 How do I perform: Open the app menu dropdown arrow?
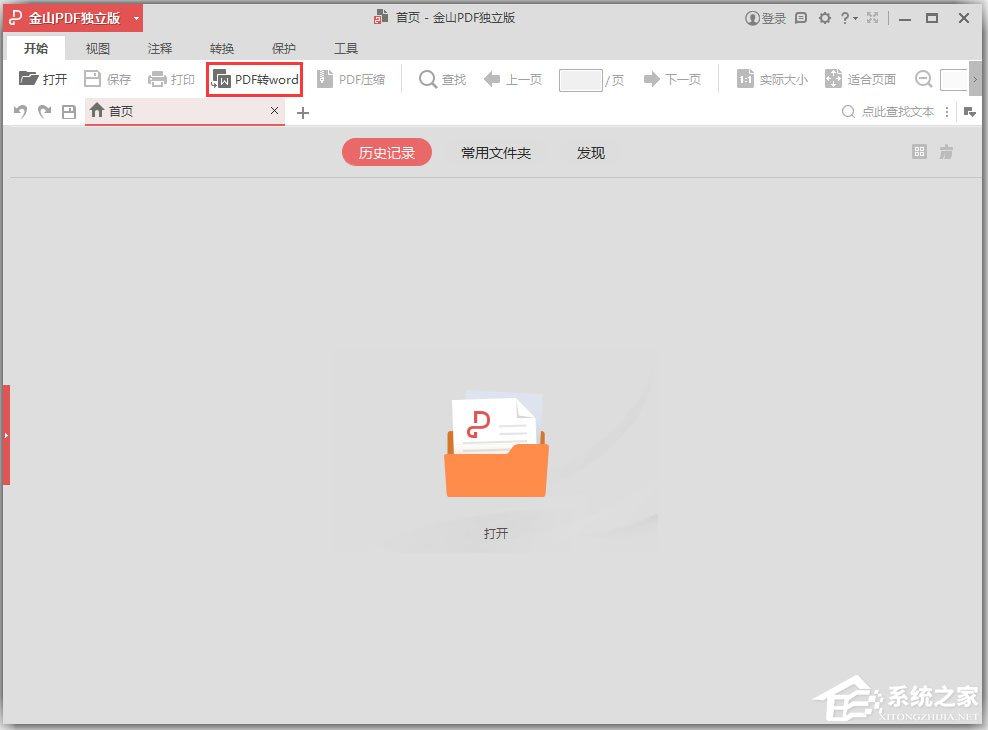(x=136, y=17)
